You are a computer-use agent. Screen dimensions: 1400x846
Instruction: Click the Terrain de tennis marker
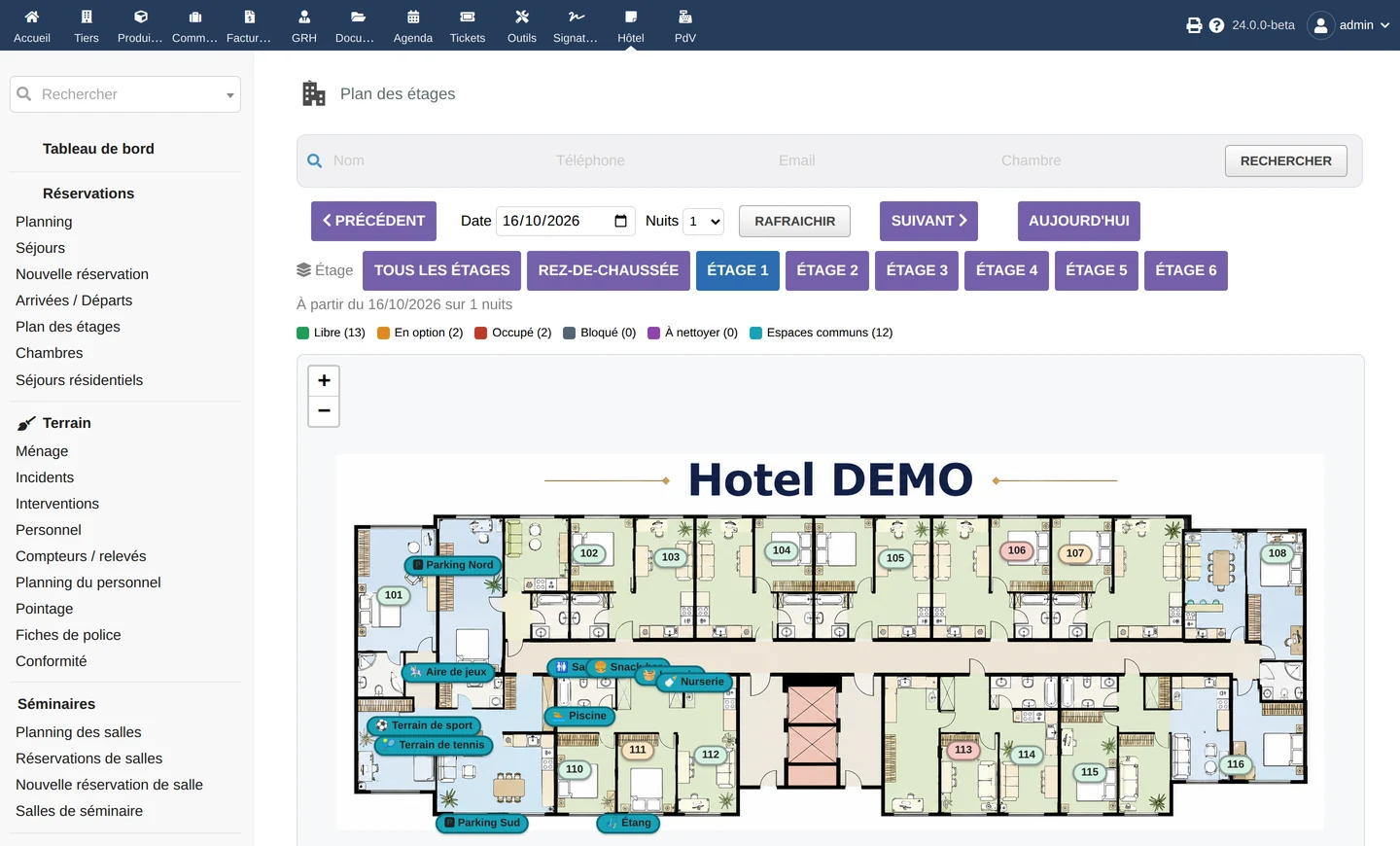[435, 745]
